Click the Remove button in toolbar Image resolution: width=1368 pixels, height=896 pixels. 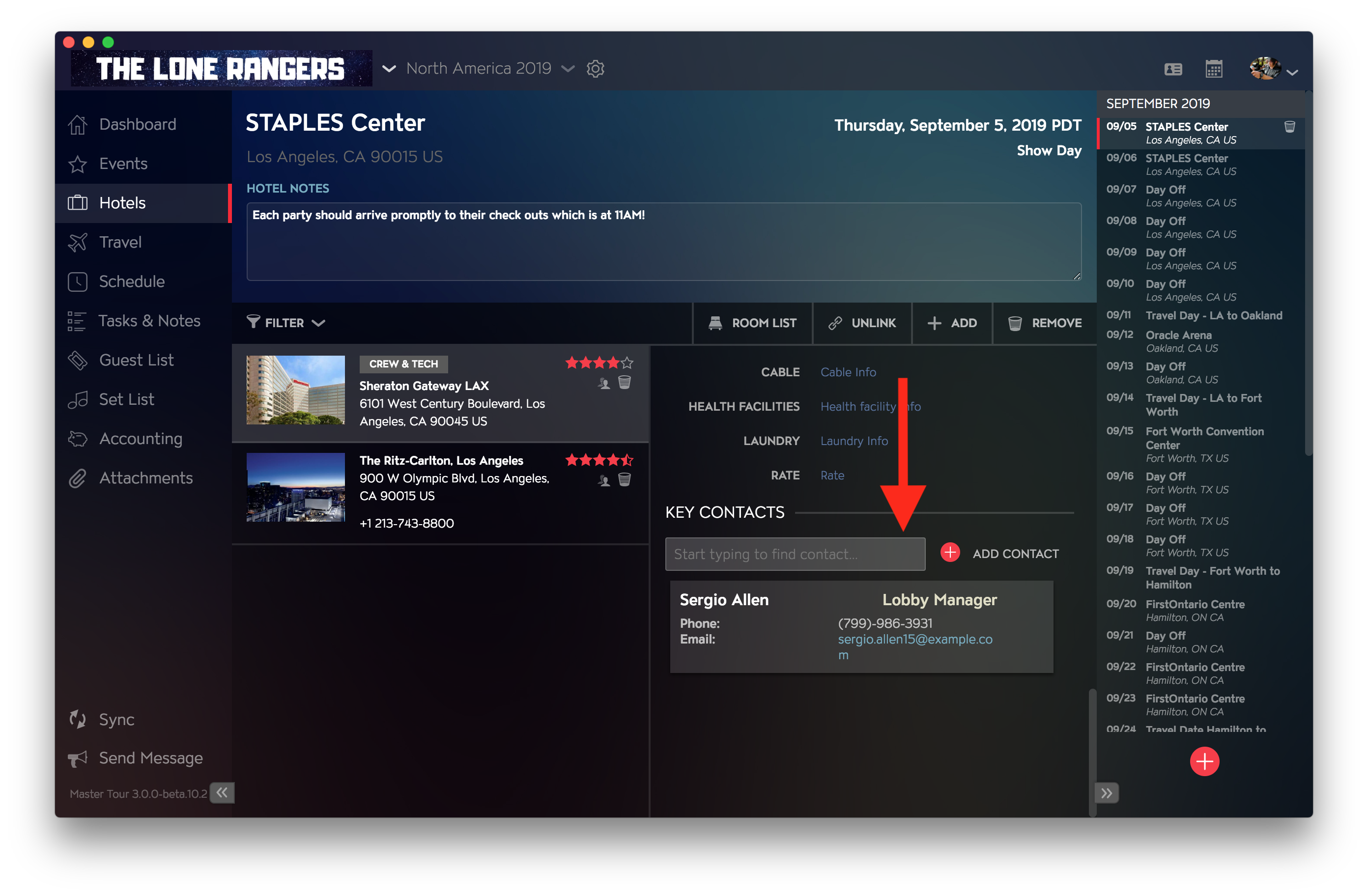tap(1045, 323)
